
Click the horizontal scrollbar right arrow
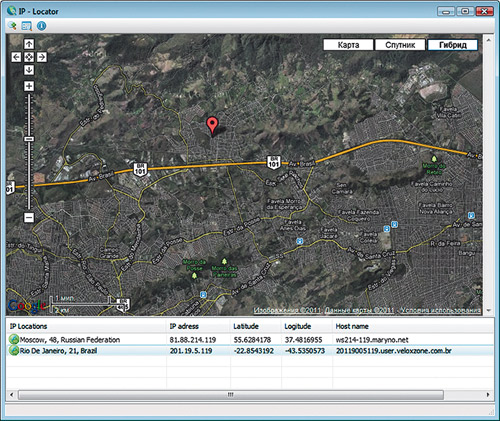(x=488, y=395)
